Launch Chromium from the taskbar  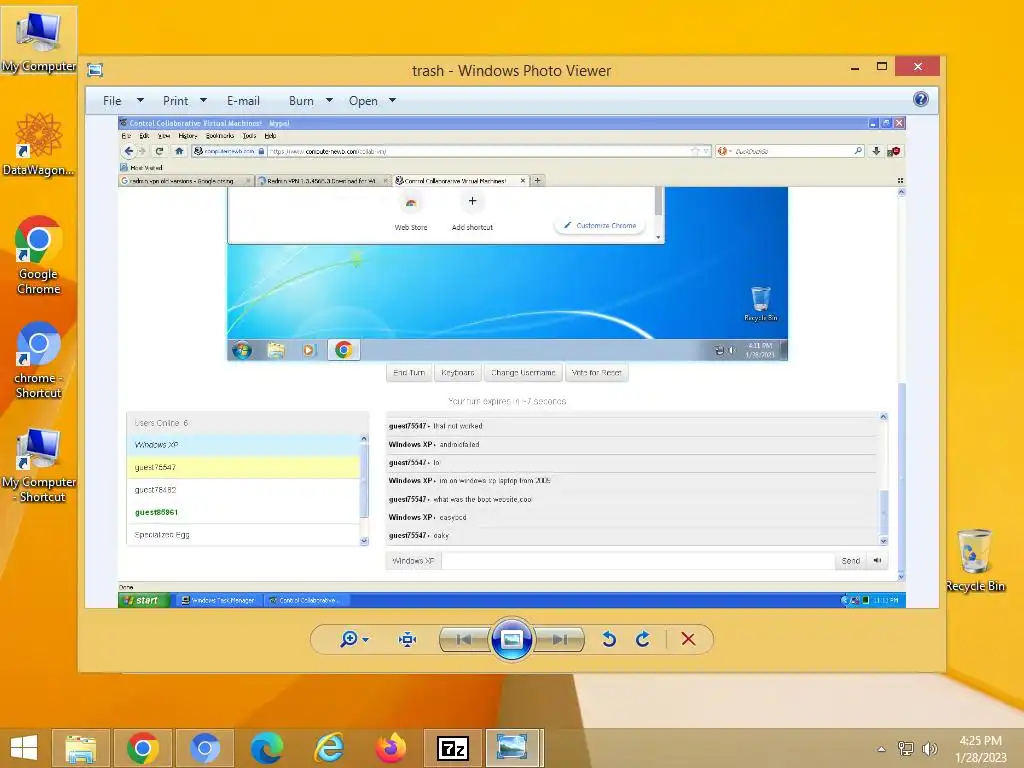pyautogui.click(x=205, y=748)
